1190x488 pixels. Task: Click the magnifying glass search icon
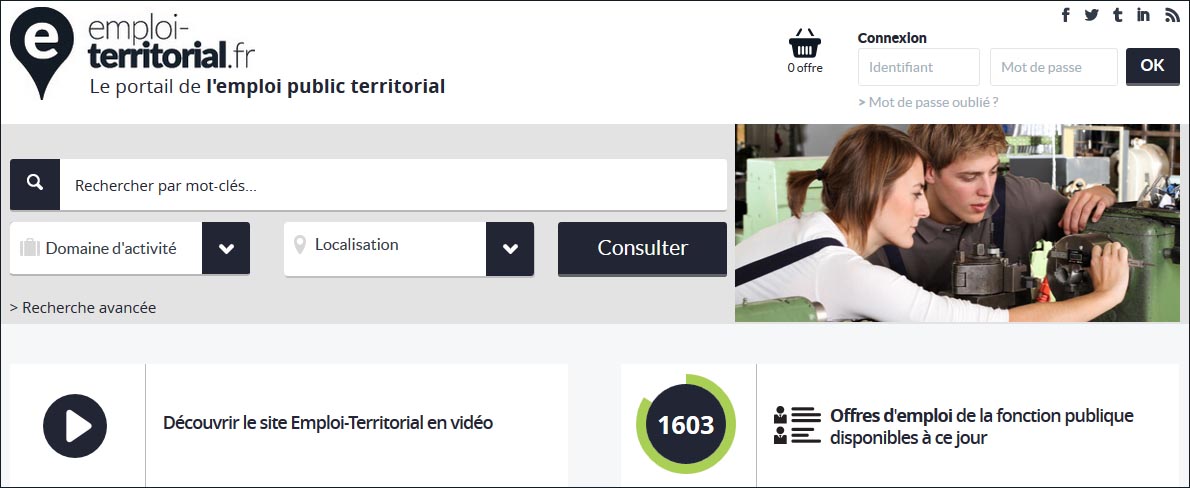35,184
